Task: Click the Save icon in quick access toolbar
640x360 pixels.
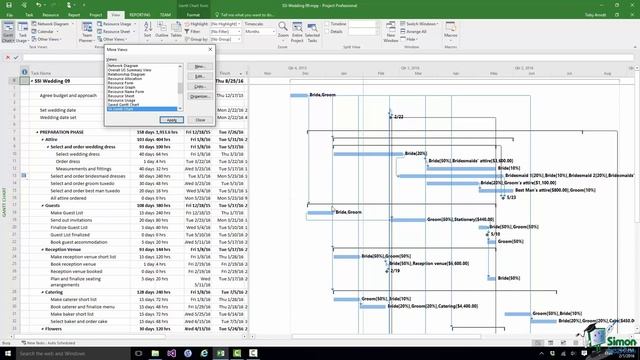Action: click(9, 5)
